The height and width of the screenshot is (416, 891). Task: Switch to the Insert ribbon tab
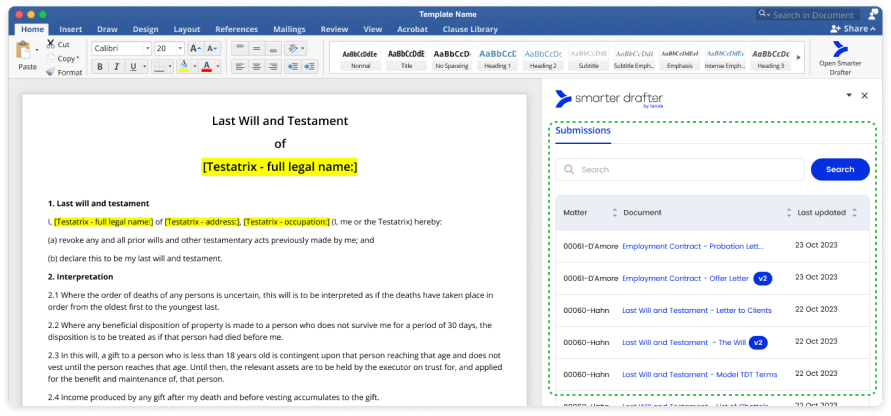71,29
